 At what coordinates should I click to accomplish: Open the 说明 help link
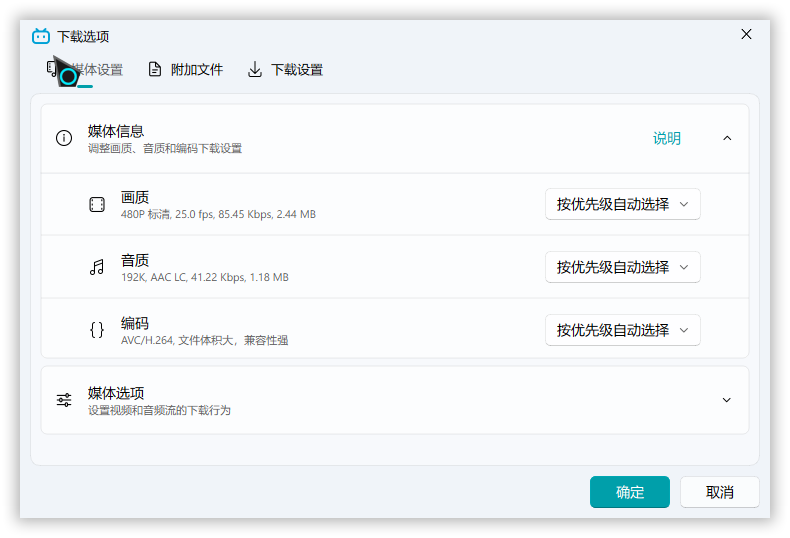666,139
